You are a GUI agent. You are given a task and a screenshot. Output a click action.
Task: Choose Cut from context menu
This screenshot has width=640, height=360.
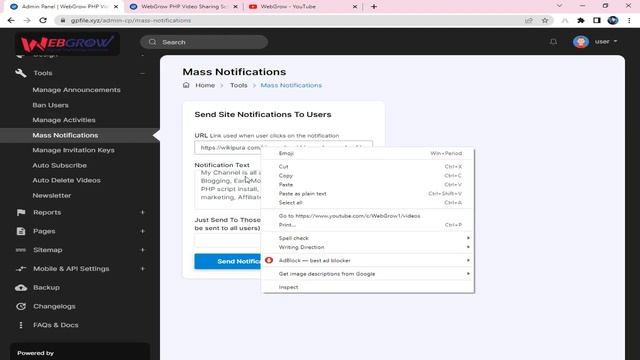click(x=367, y=167)
